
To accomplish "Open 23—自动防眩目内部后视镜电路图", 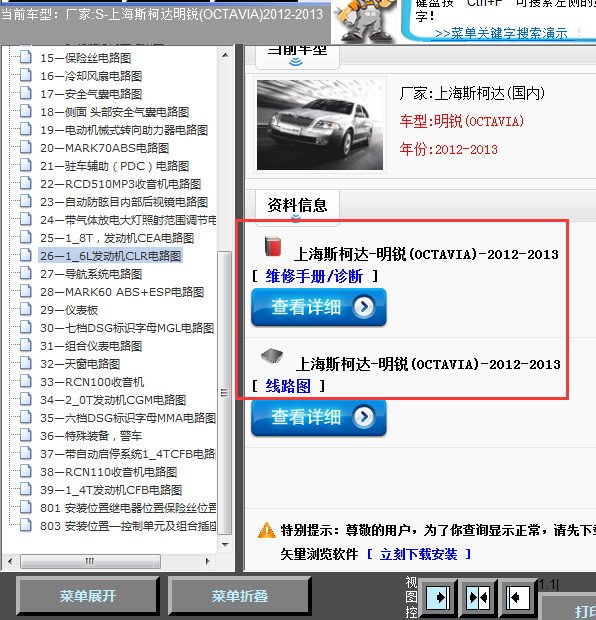I will click(124, 202).
